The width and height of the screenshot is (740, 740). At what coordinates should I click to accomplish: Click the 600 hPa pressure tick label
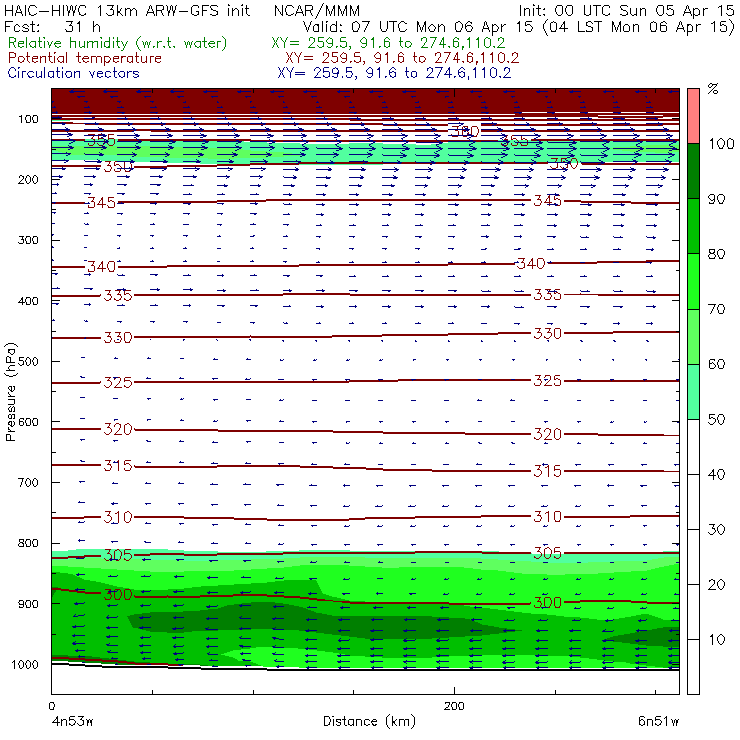point(28,422)
